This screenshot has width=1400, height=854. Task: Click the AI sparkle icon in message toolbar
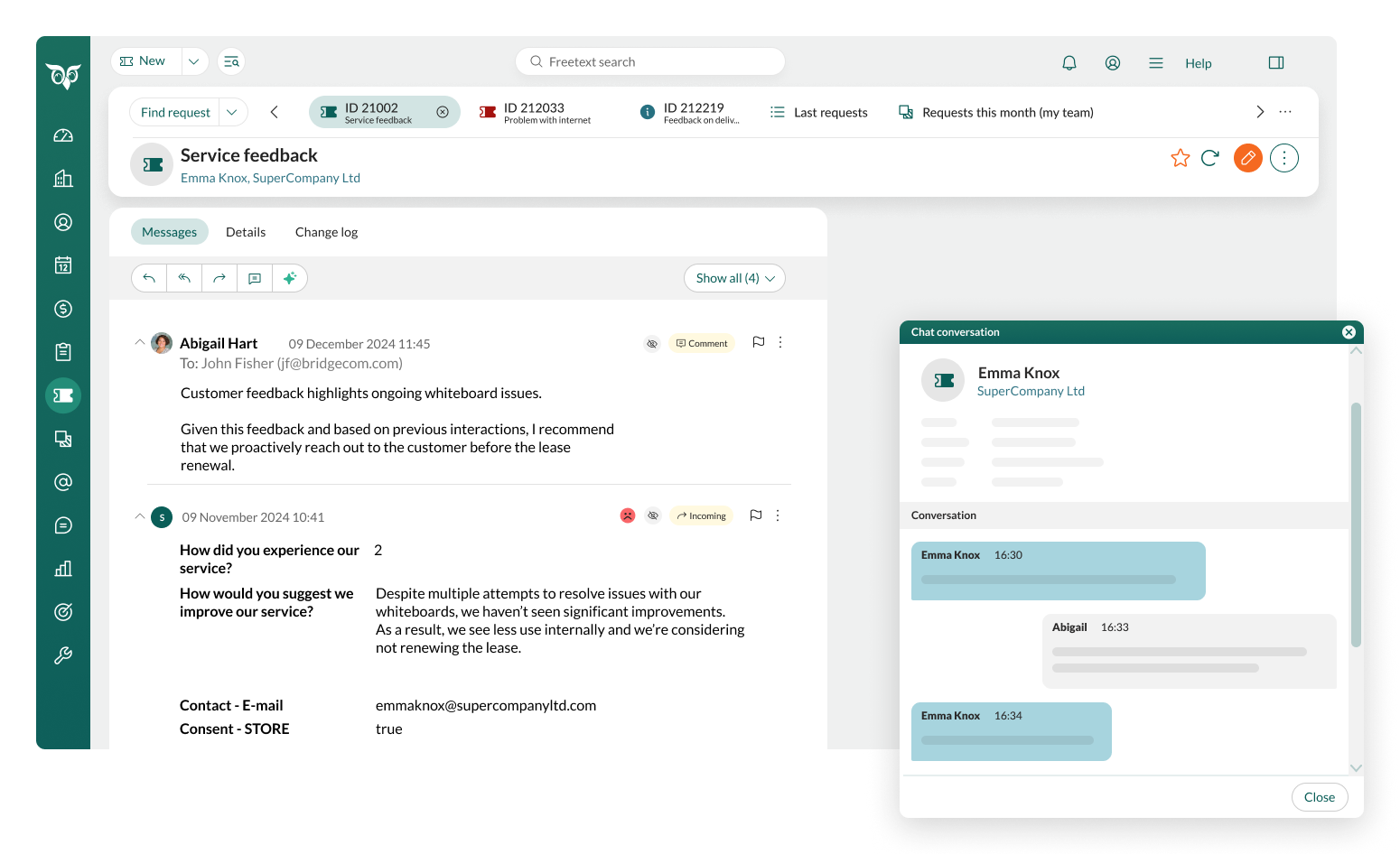point(290,278)
